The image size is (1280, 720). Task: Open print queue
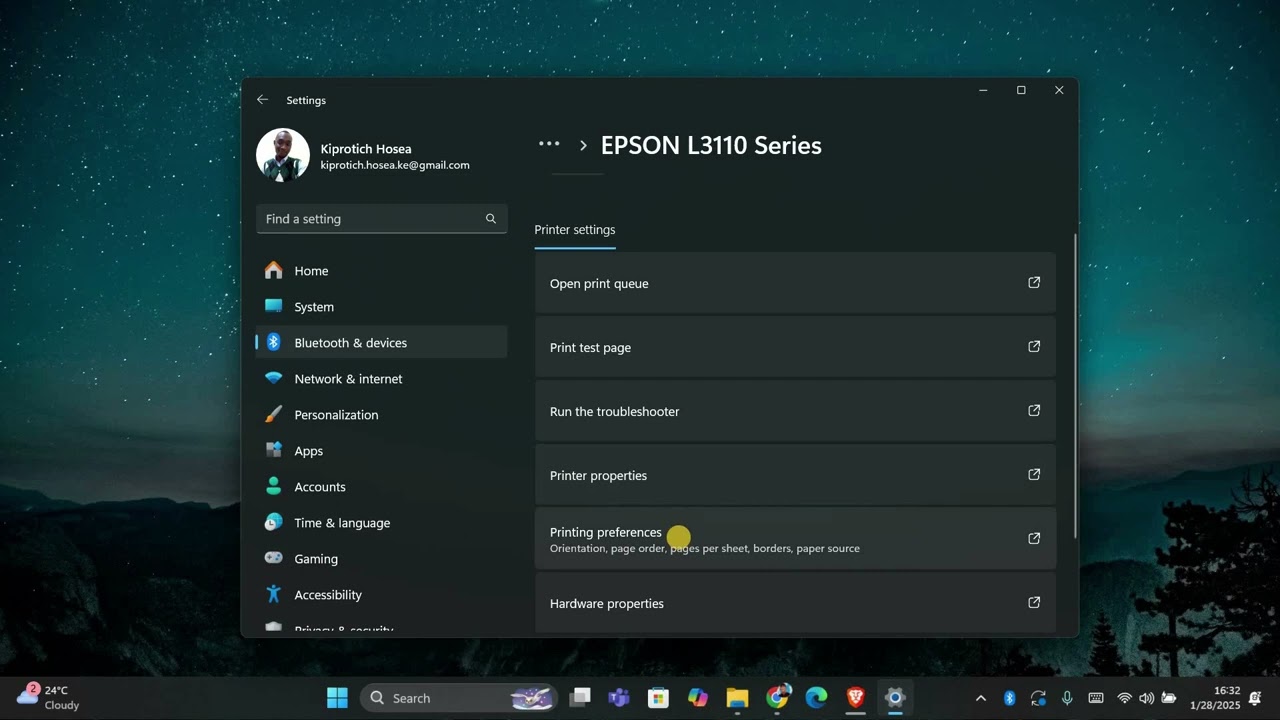click(x=795, y=283)
